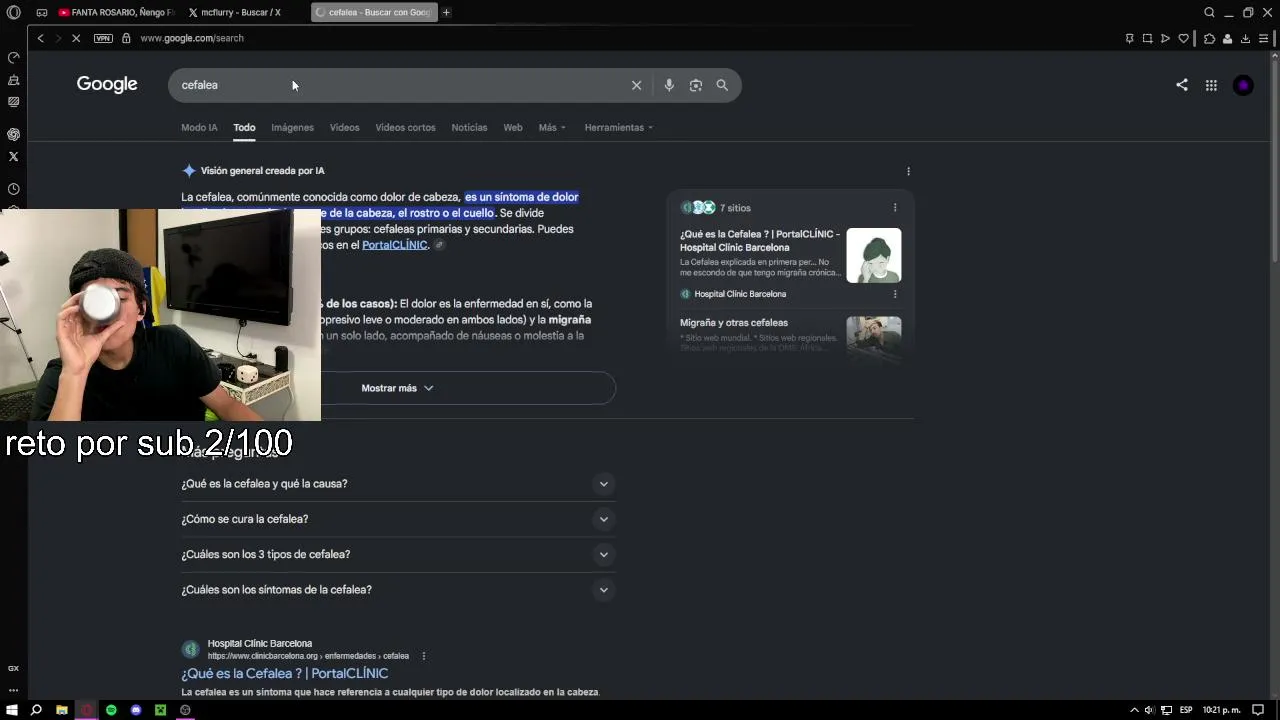Open Windows taskbar search
This screenshot has height=720, width=1280.
(36, 710)
